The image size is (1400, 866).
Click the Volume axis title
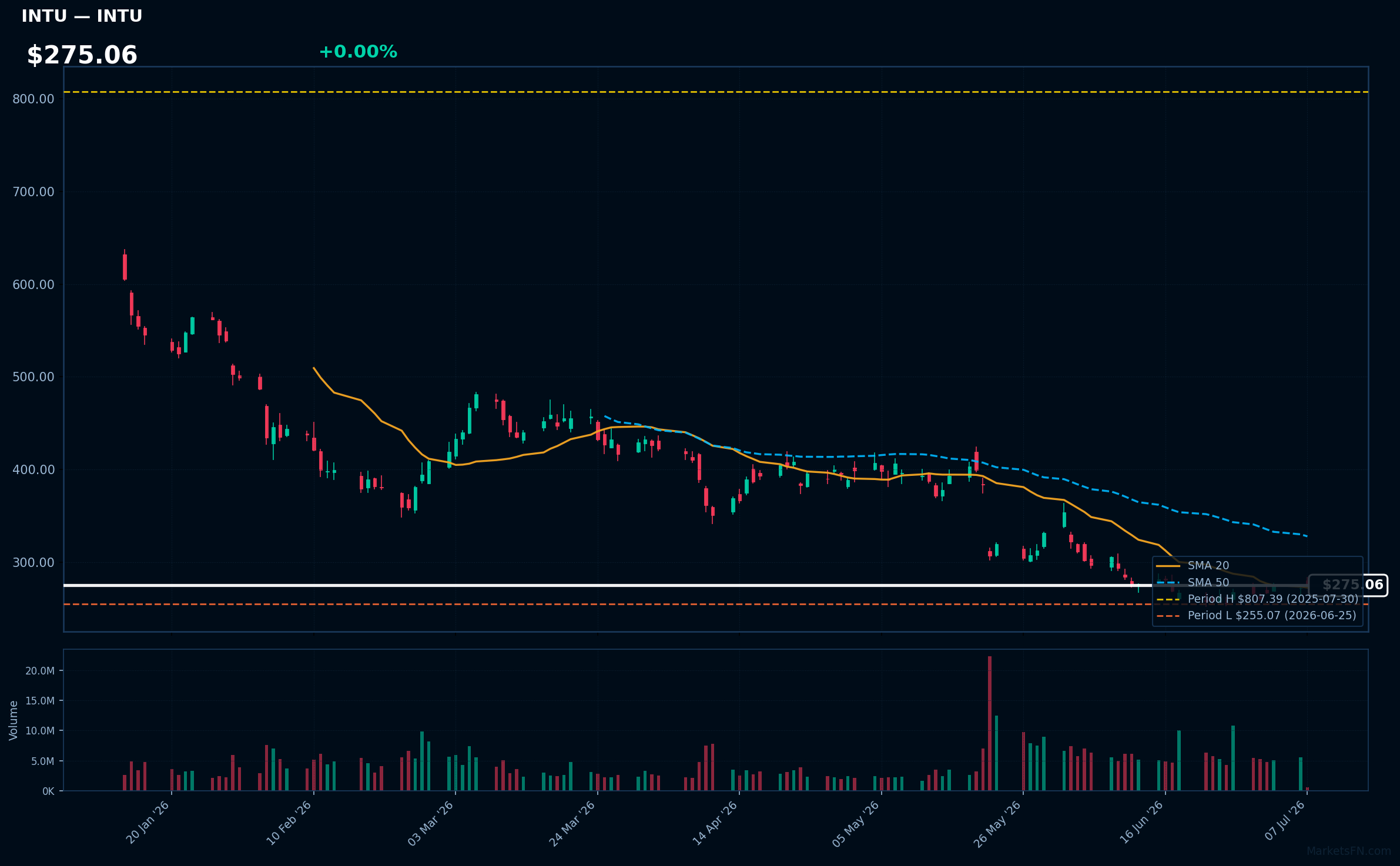pos(14,720)
